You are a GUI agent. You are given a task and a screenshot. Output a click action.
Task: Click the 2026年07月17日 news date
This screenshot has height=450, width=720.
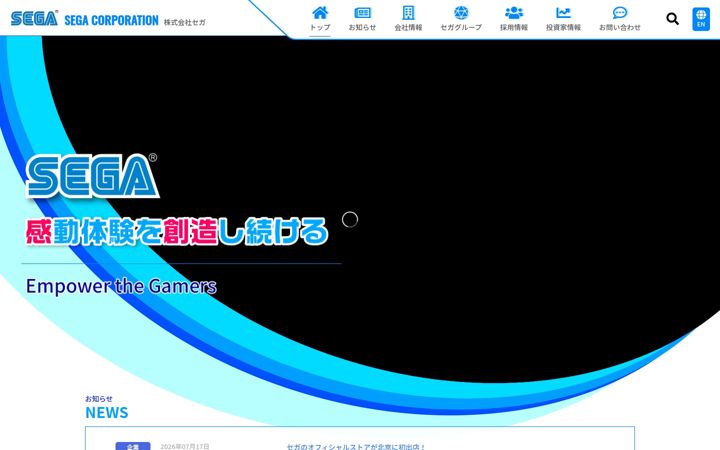click(185, 446)
